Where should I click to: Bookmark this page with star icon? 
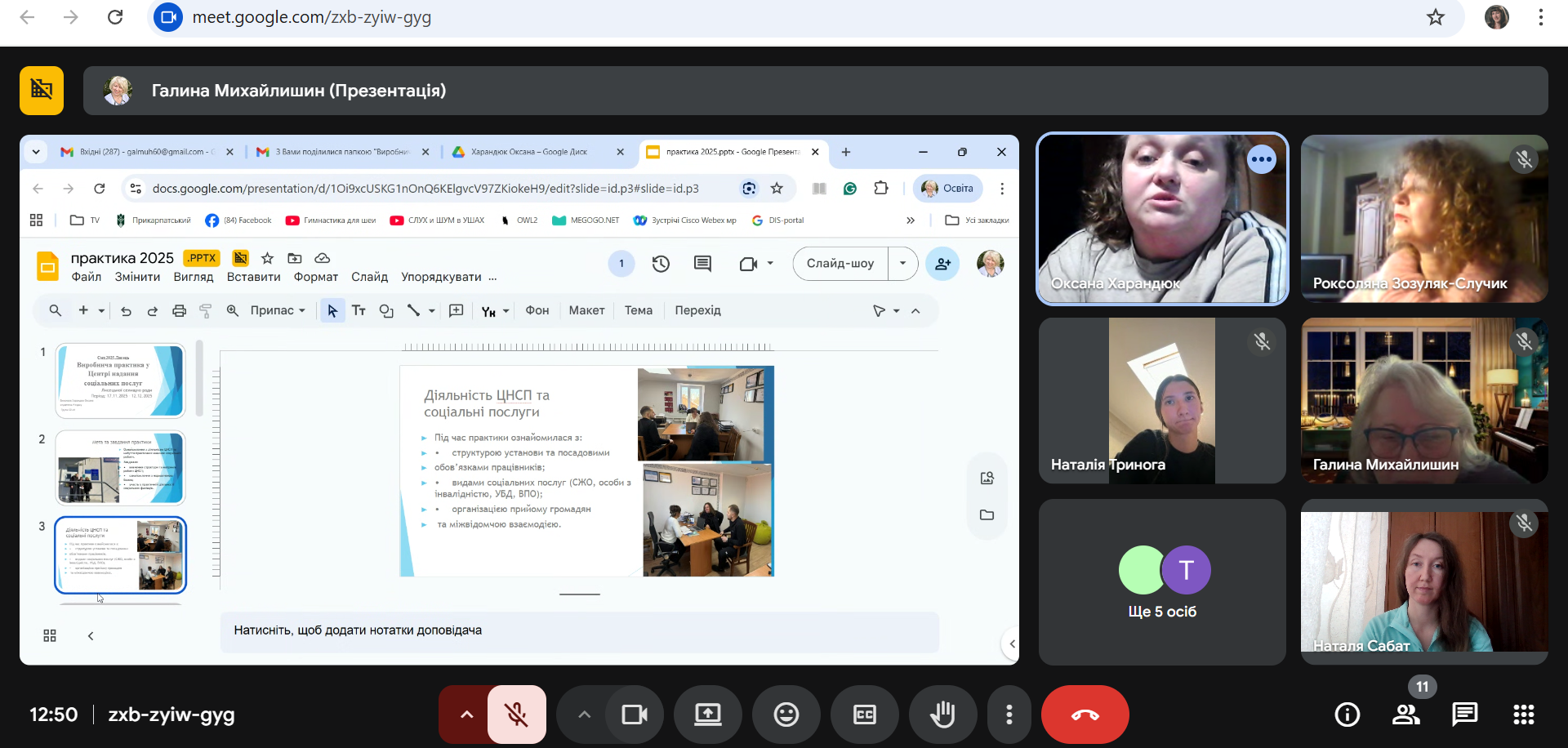(1435, 17)
